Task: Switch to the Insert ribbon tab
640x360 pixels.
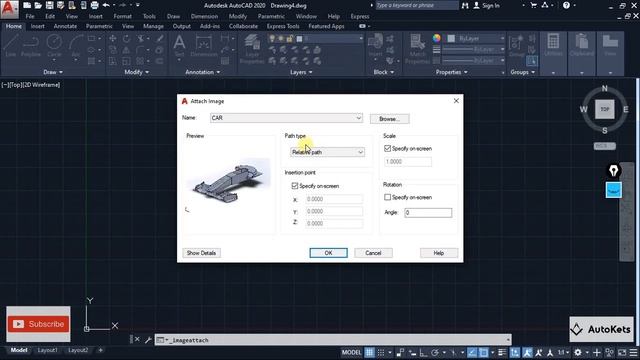Action: (x=38, y=26)
